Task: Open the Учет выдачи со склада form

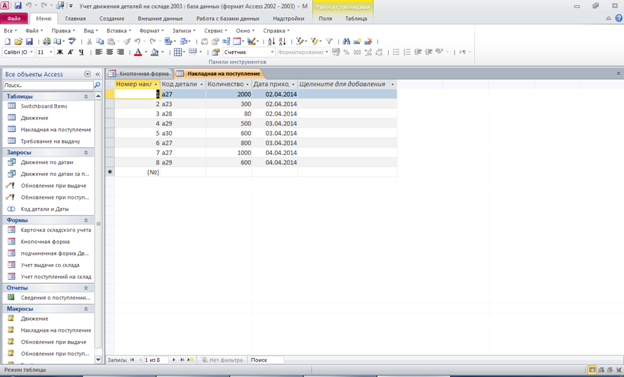Action: coord(50,265)
